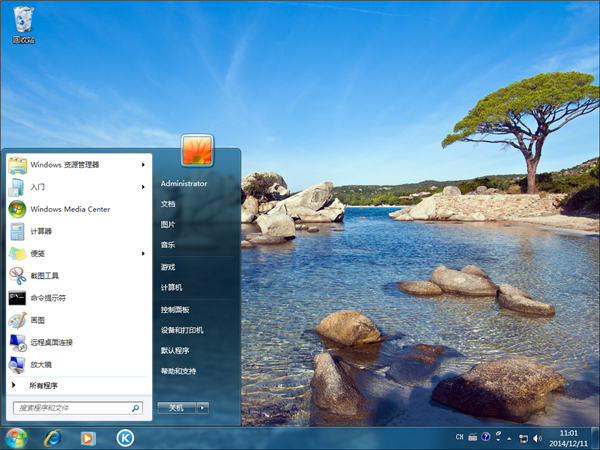Click the volume speaker tray icon

coord(538,437)
